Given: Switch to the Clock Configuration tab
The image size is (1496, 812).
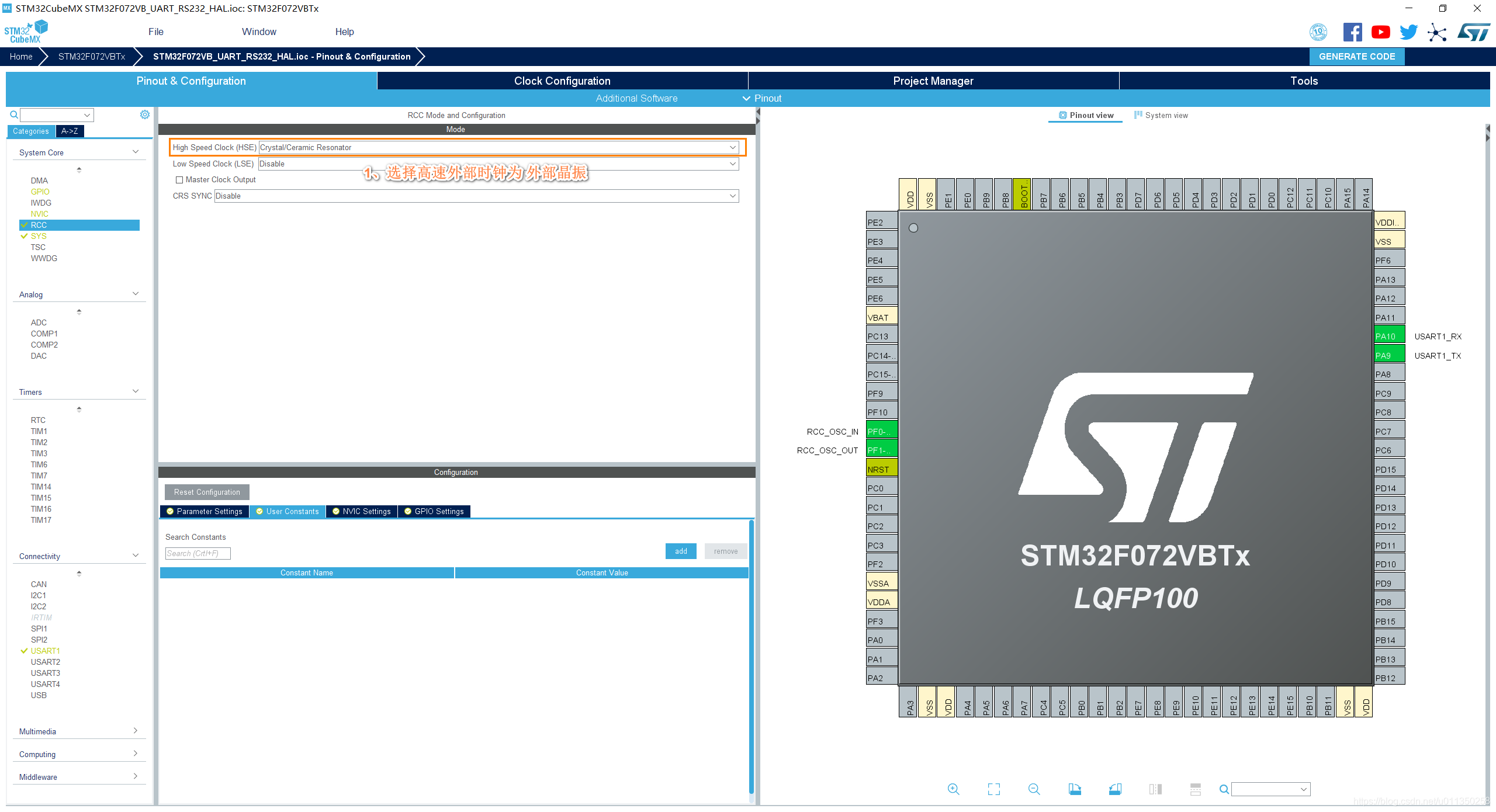Looking at the screenshot, I should 562,81.
